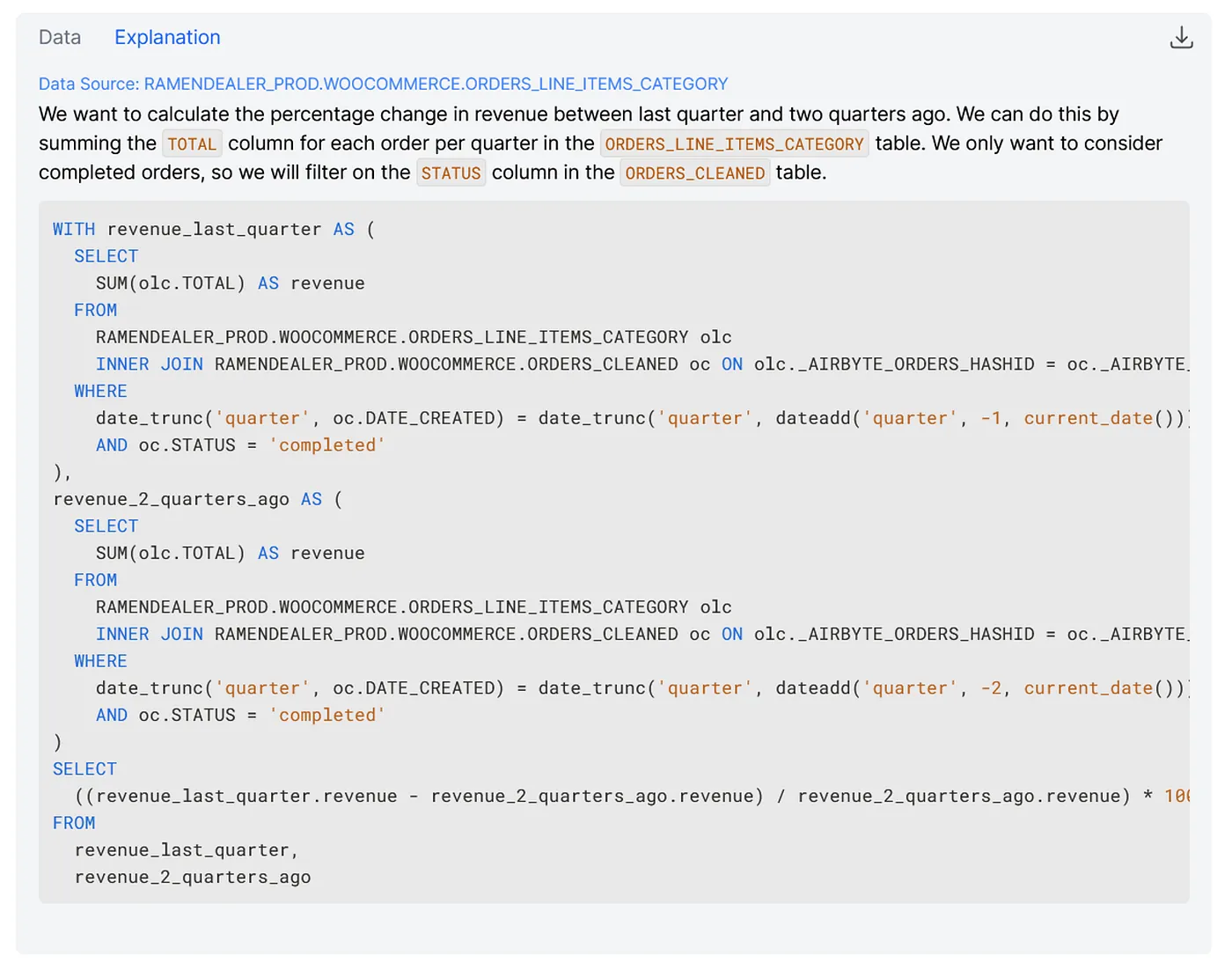
Task: Click the STATUS inline code chip
Action: click(x=451, y=173)
